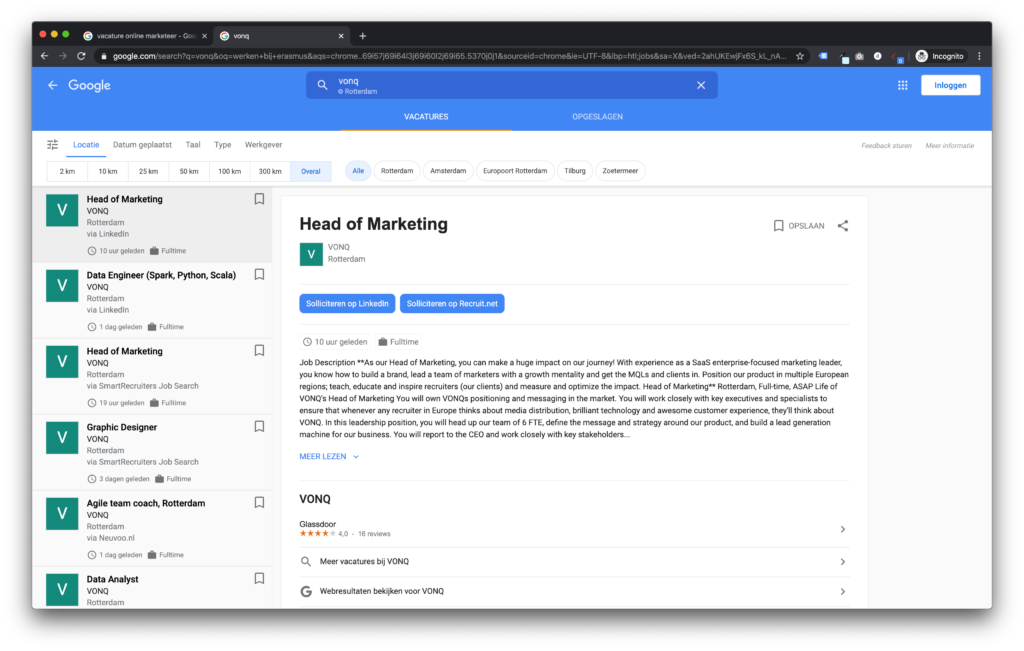Click the Incognito profile icon
The width and height of the screenshot is (1024, 651).
coord(921,56)
